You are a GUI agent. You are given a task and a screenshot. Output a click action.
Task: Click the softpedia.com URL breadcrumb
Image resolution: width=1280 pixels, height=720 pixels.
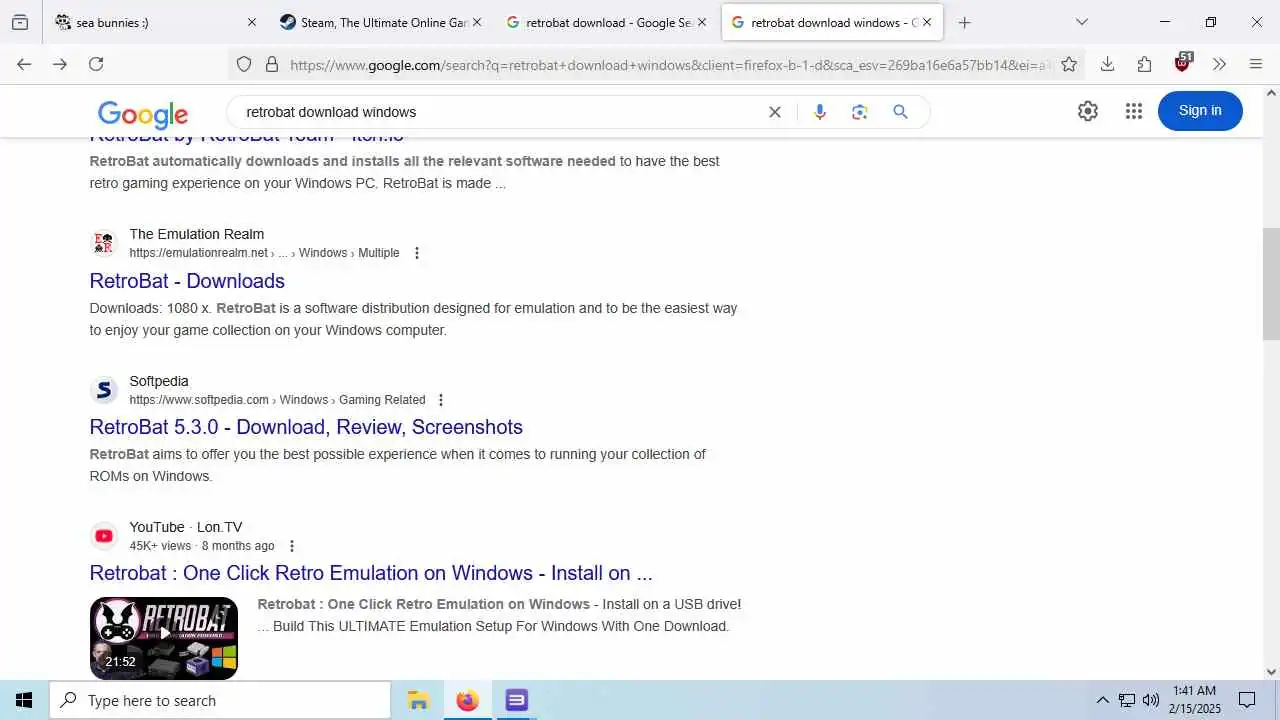[277, 400]
